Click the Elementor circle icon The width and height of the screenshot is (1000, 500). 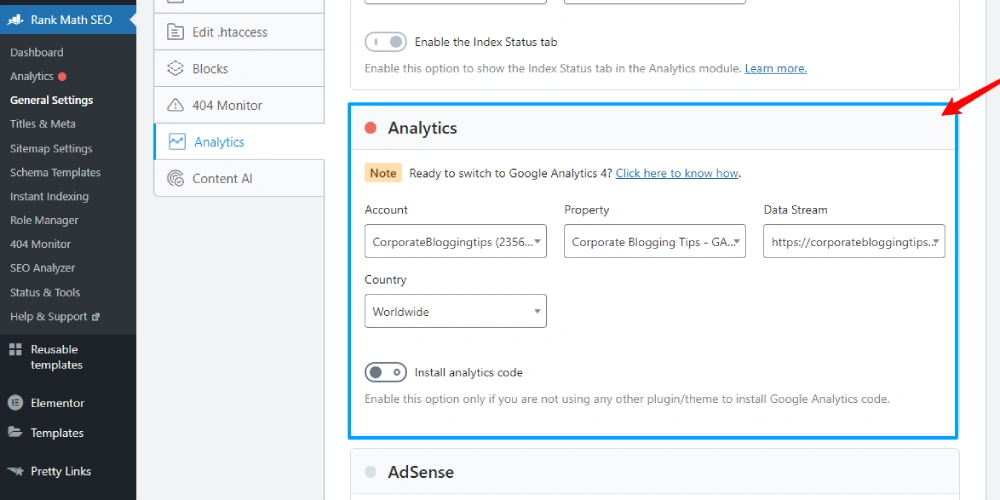[15, 403]
